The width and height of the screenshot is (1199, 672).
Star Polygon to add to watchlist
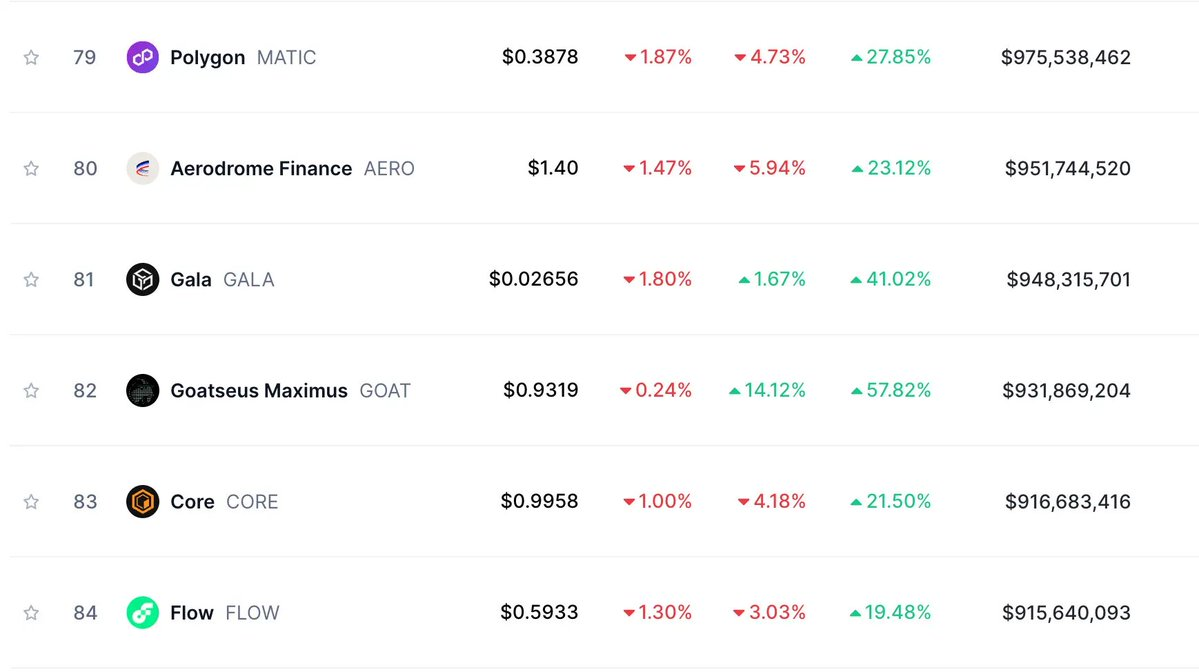[31, 58]
